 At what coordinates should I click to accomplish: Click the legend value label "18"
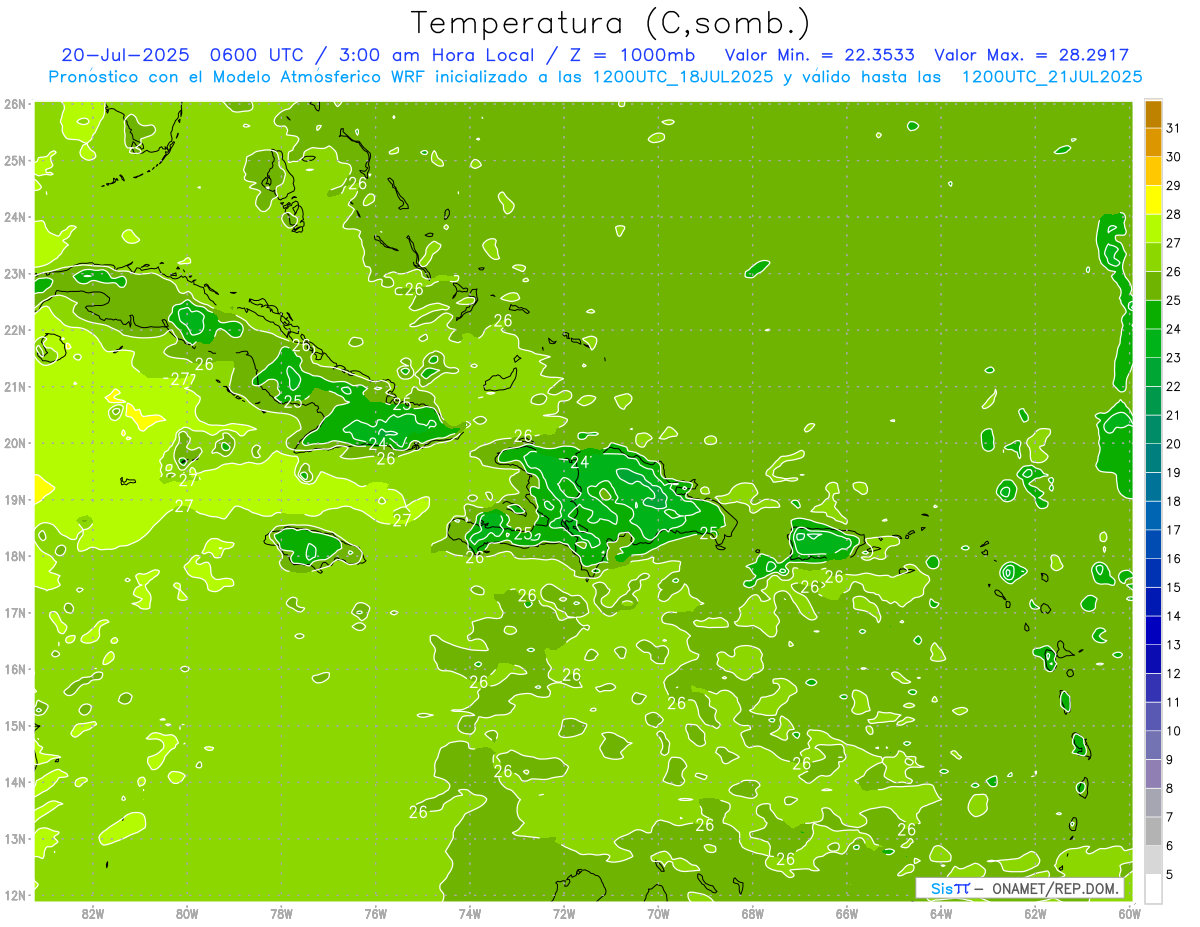pos(1174,501)
